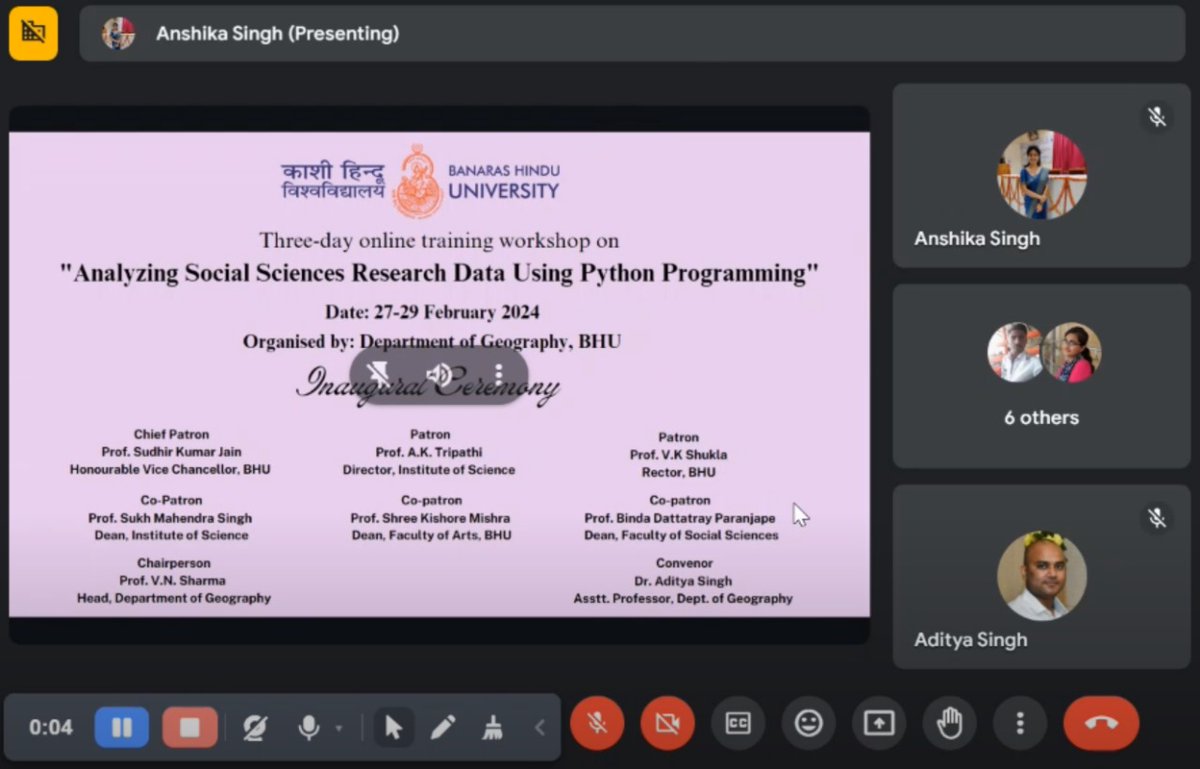
Task: Pause the screen recording
Action: tap(122, 727)
